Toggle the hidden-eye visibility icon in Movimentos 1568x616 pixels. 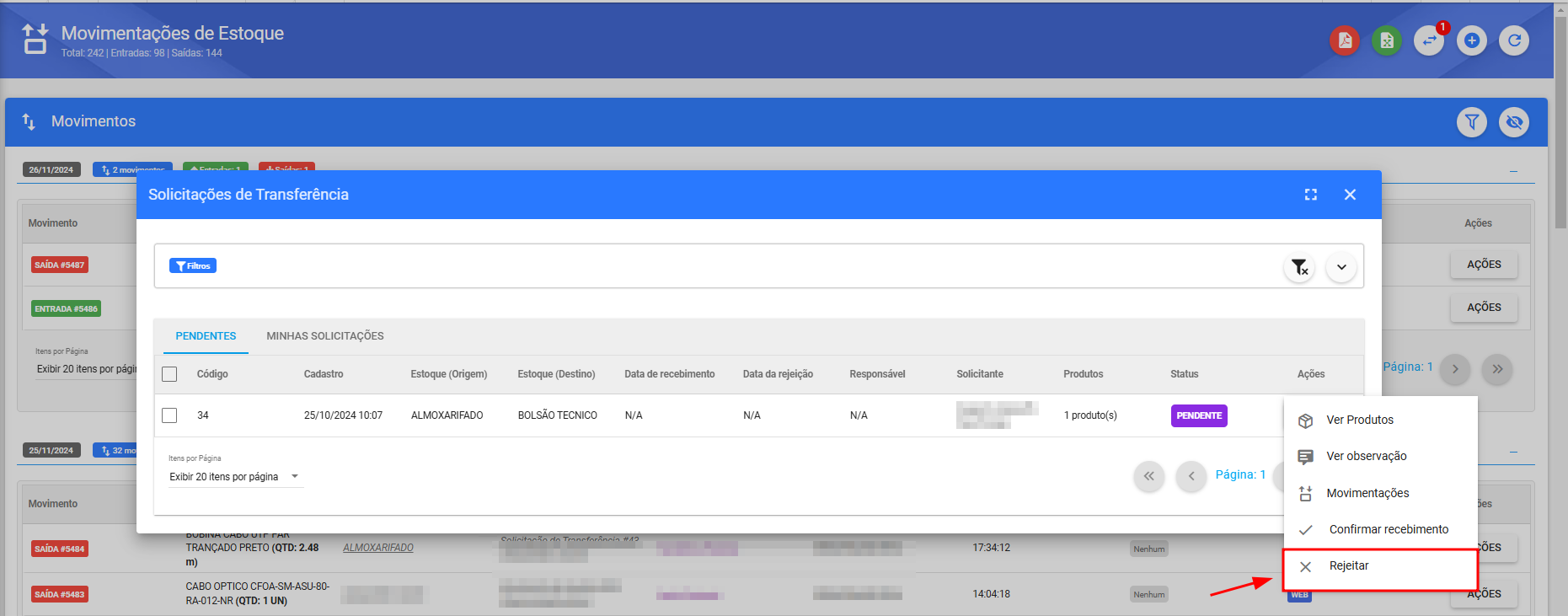pyautogui.click(x=1514, y=122)
